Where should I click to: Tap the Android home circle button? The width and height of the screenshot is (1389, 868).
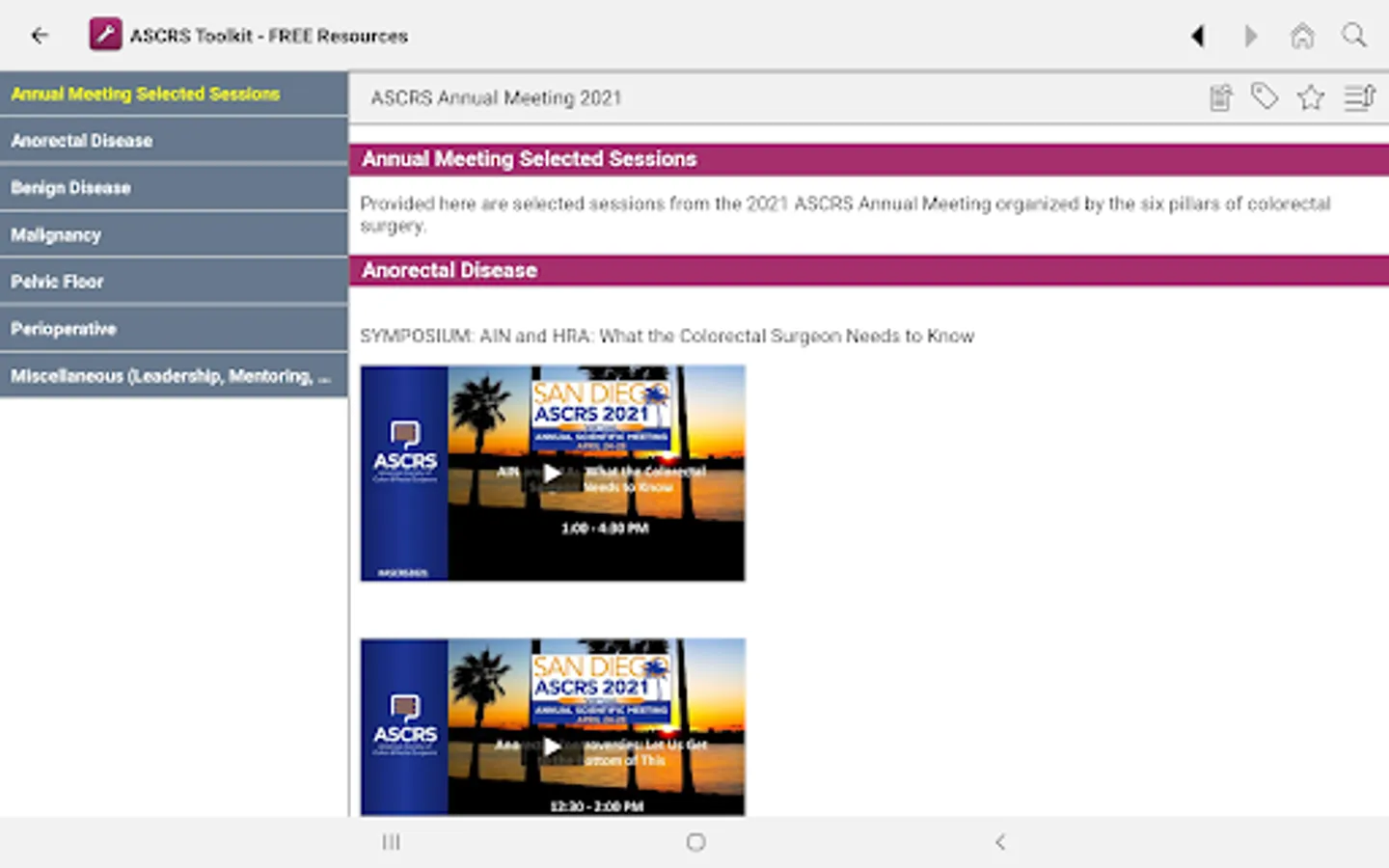pos(695,842)
